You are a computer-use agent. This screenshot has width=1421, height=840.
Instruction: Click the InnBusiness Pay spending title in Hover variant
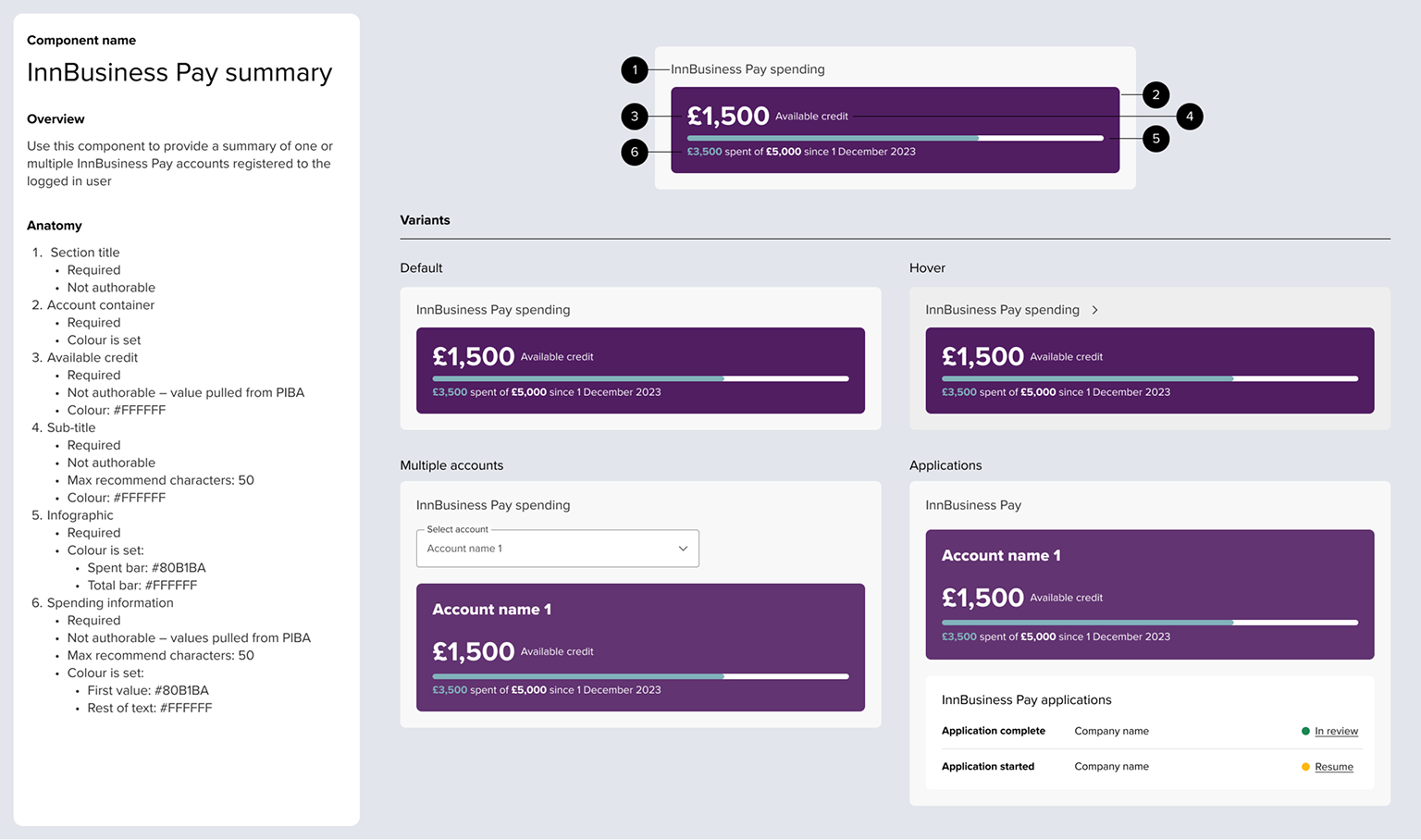click(1002, 310)
